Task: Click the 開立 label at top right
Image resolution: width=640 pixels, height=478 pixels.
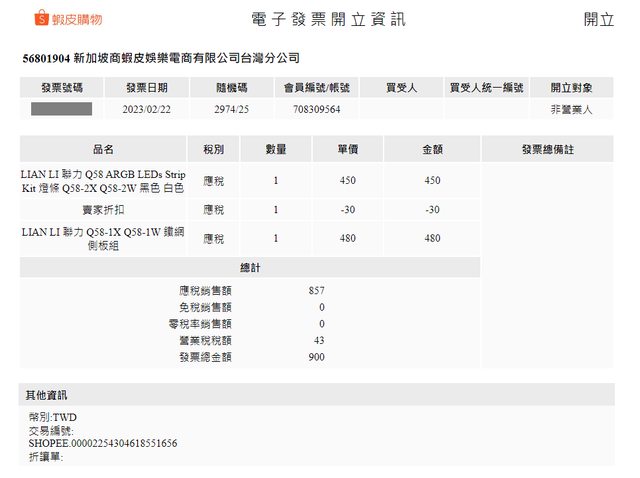Action: click(598, 19)
